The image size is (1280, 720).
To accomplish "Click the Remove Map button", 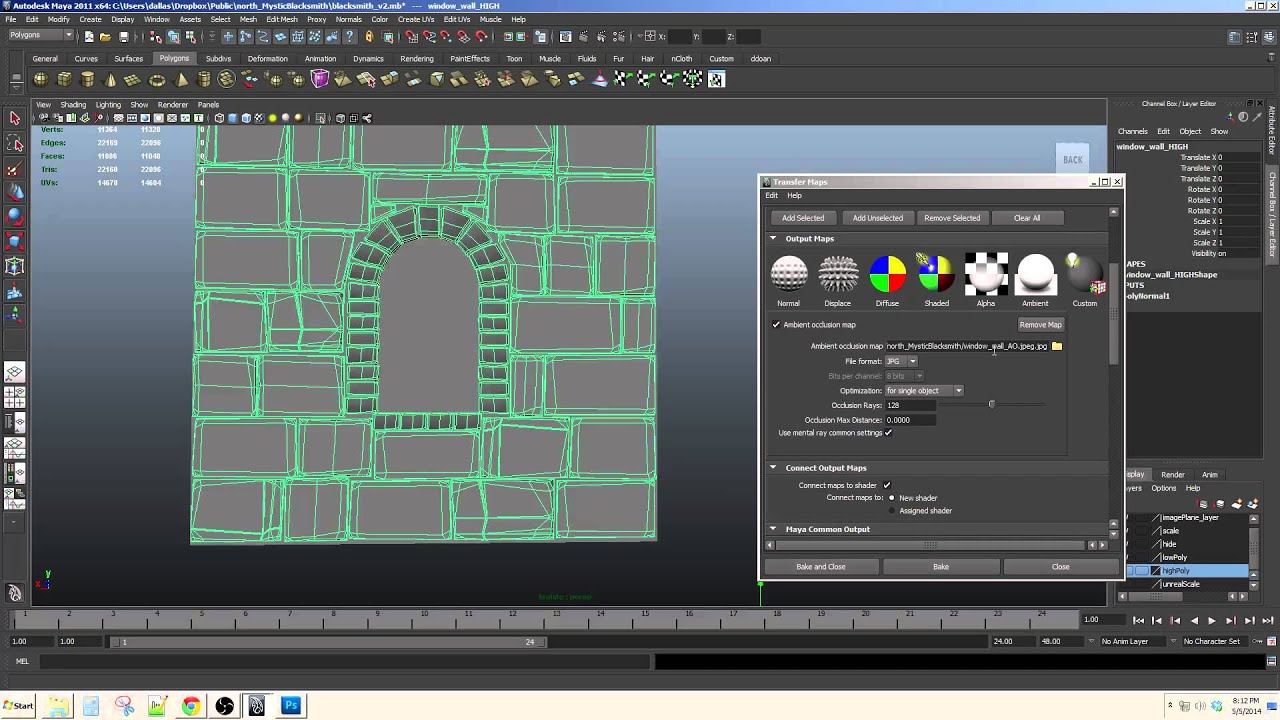I will coord(1041,325).
